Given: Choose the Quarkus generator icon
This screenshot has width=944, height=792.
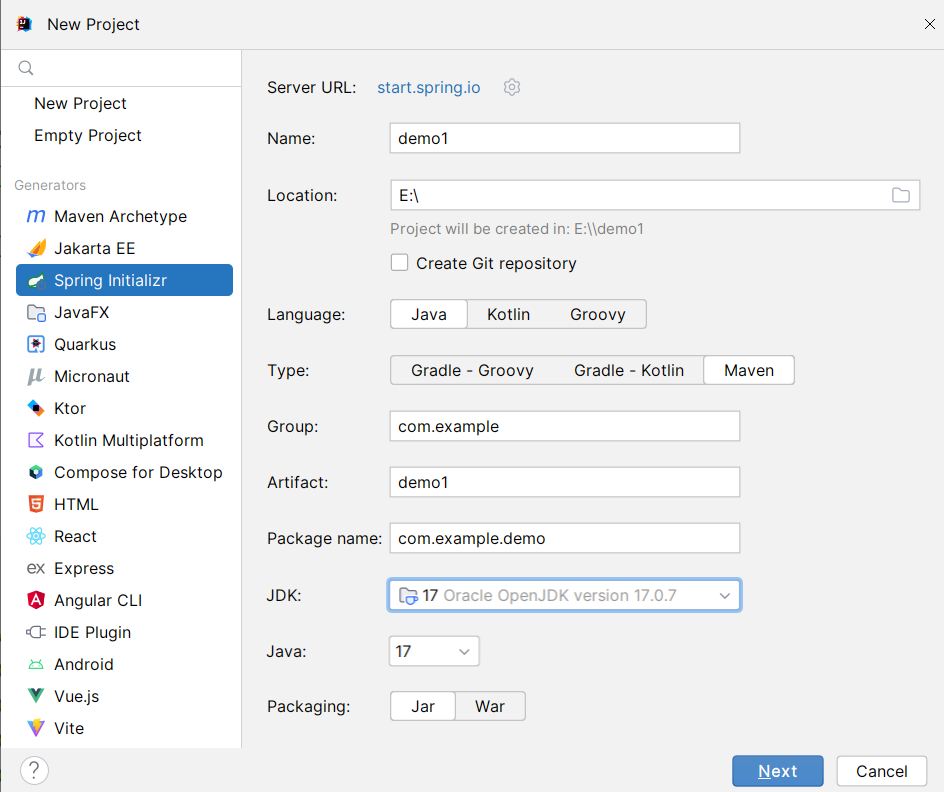Looking at the screenshot, I should [x=36, y=344].
